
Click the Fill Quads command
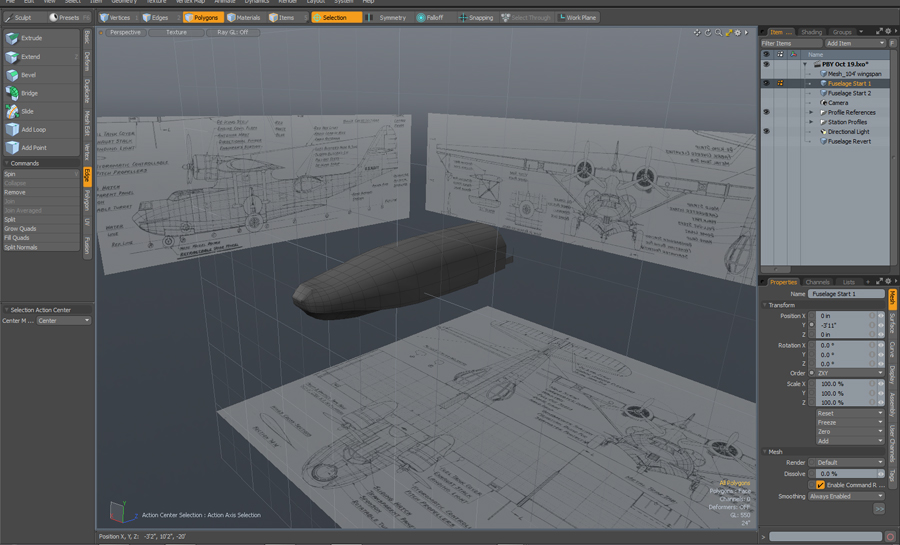tap(41, 238)
